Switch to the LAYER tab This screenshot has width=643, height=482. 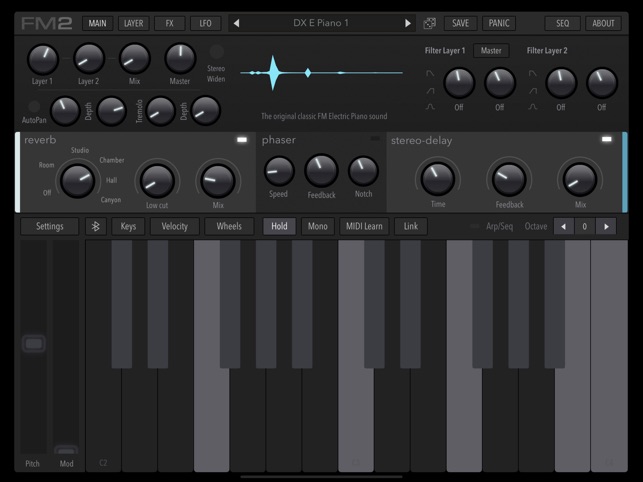coord(134,23)
